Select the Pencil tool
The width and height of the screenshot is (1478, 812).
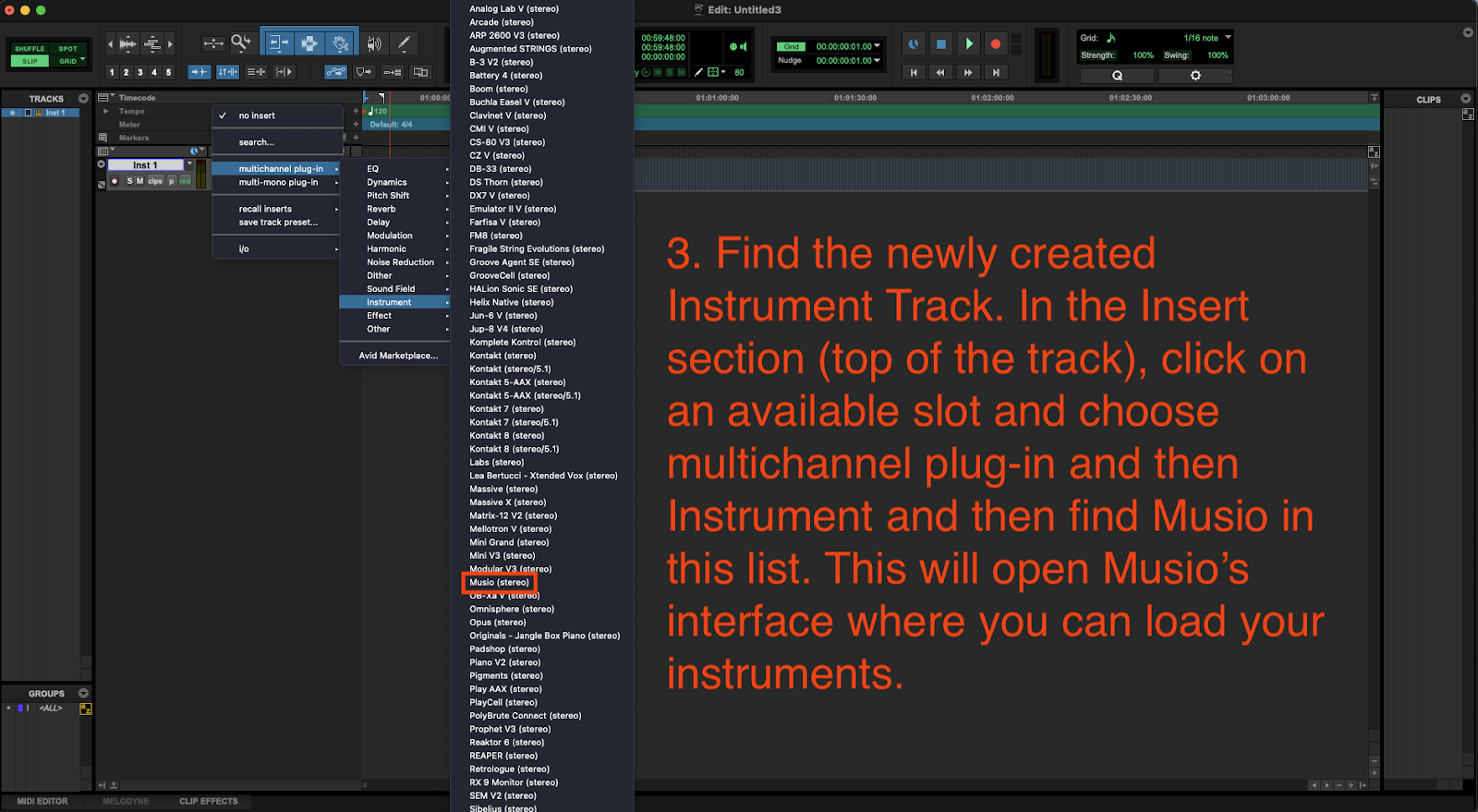404,43
